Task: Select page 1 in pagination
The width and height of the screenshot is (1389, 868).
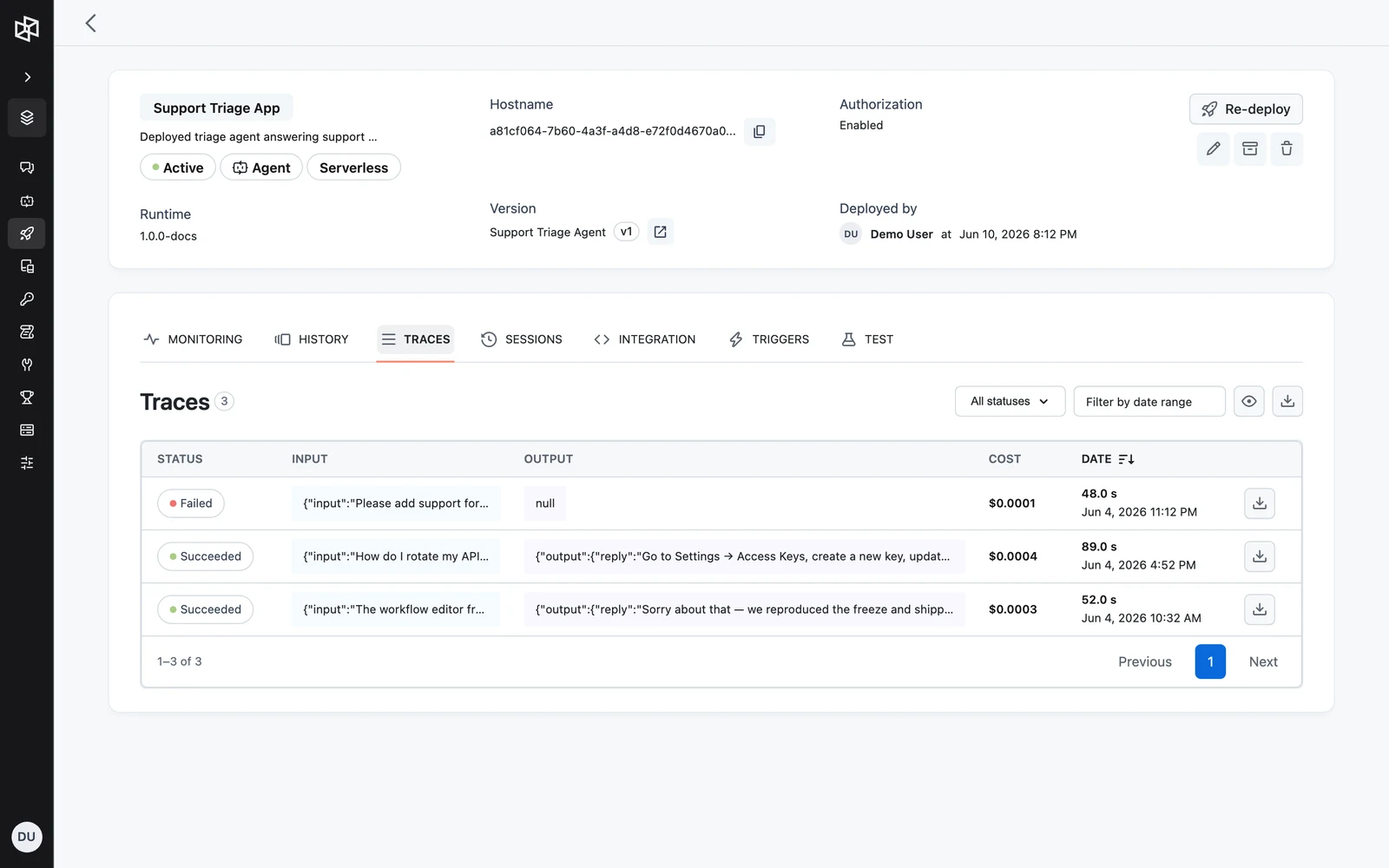Action: tap(1210, 661)
